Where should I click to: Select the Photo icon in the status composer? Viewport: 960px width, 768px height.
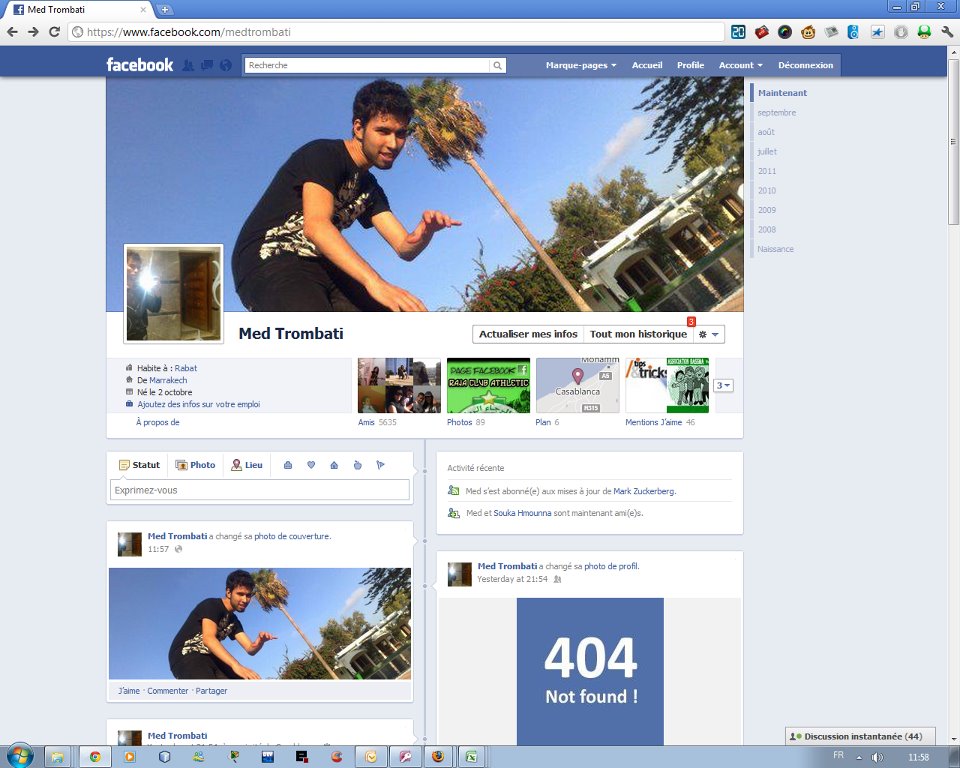[x=196, y=464]
